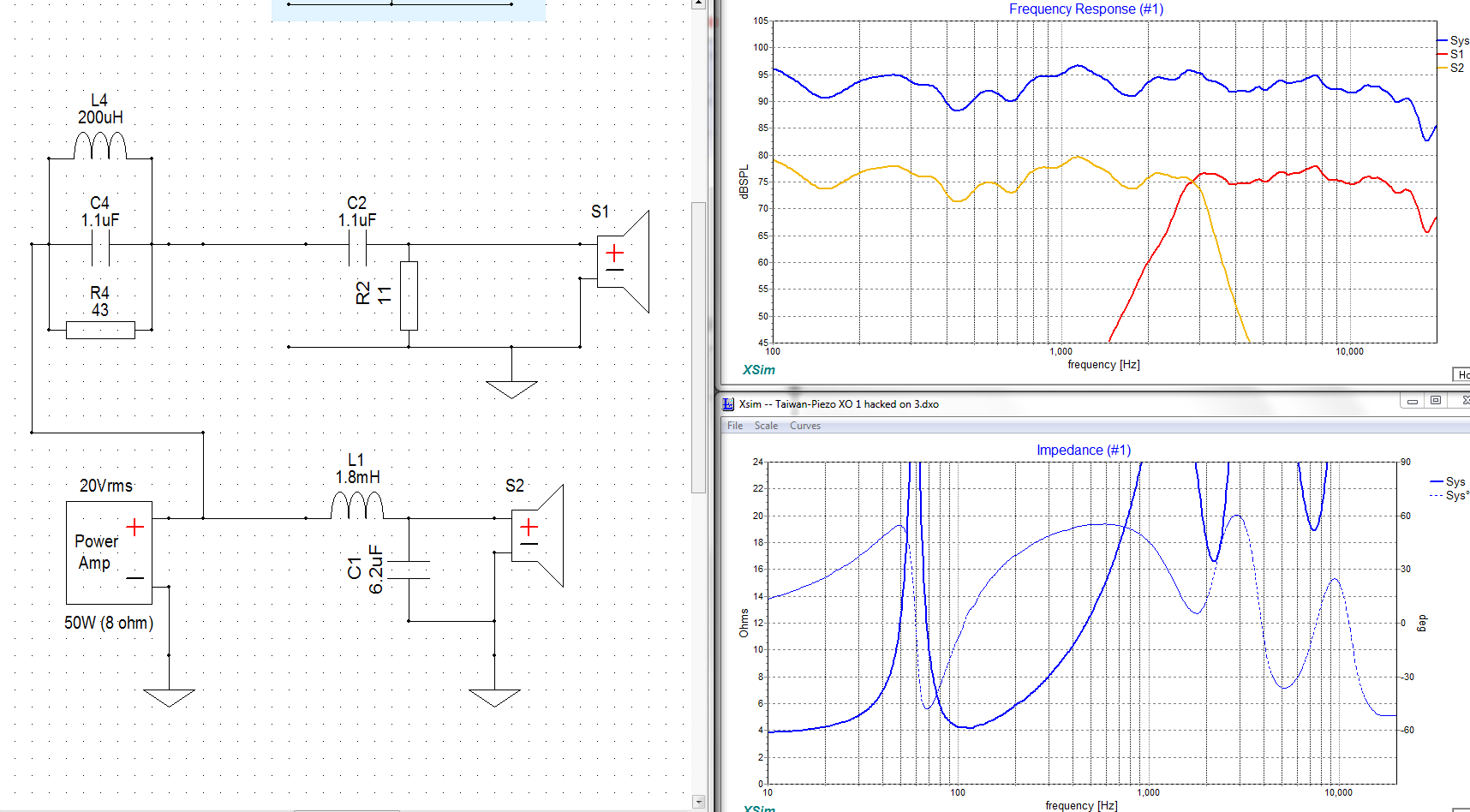Image resolution: width=1470 pixels, height=812 pixels.
Task: Click frequency [Hz] label under Frequency Response
Action: (1103, 364)
